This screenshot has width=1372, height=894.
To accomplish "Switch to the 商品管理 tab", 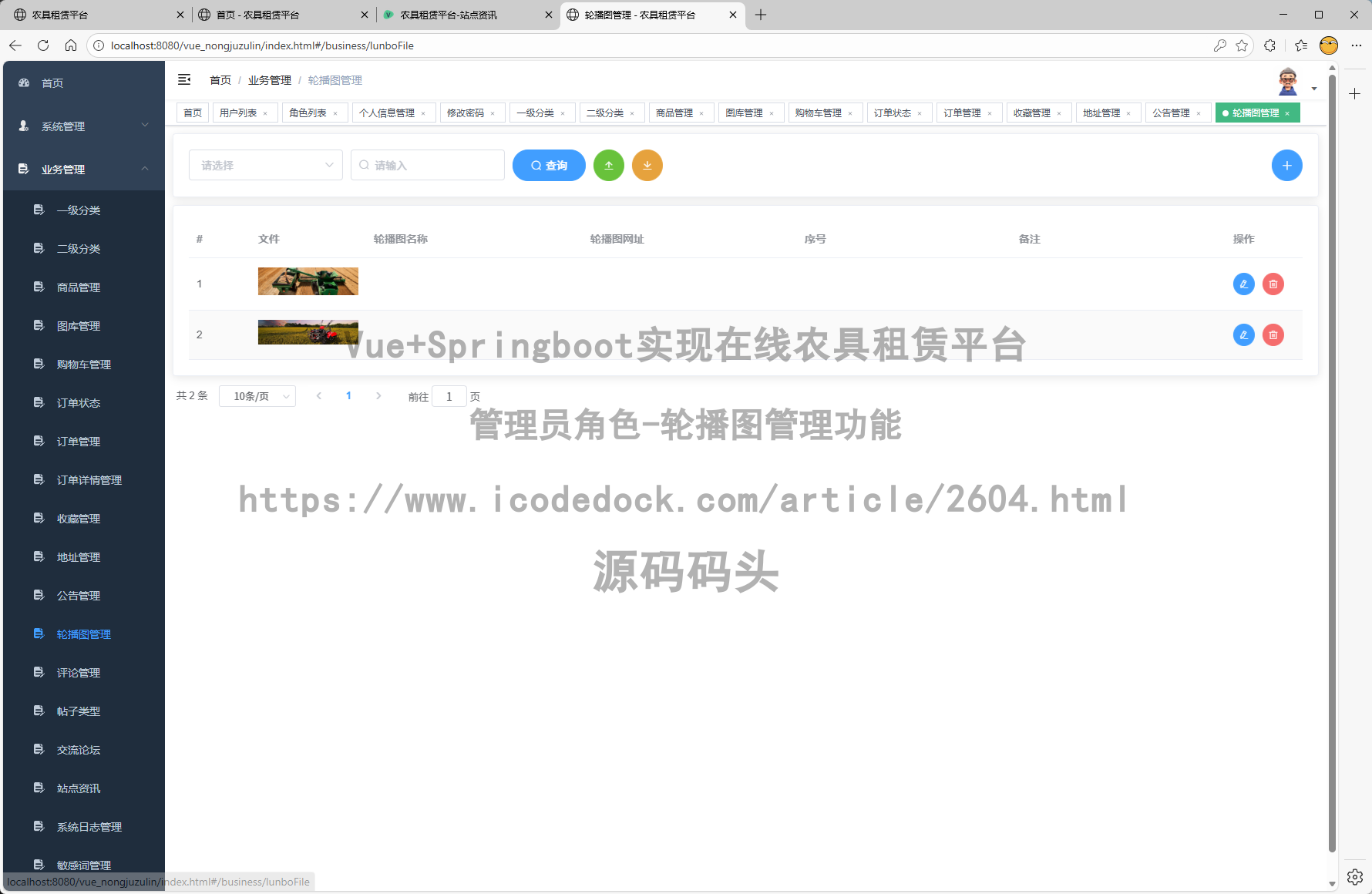I will [676, 113].
